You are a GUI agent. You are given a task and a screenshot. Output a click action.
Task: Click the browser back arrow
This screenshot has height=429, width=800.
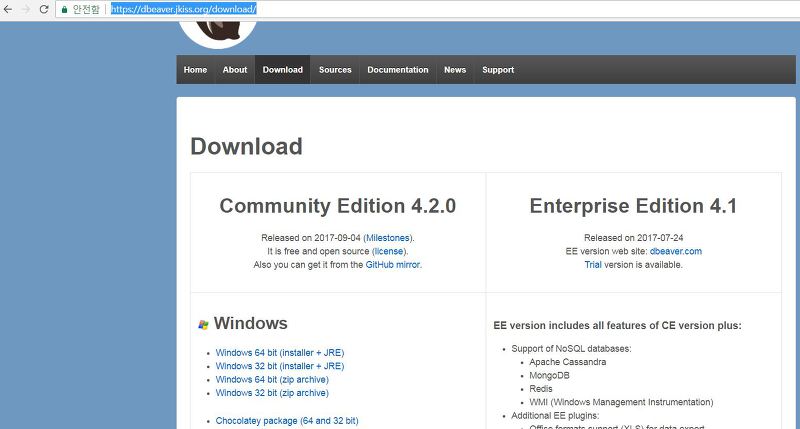[x=8, y=9]
